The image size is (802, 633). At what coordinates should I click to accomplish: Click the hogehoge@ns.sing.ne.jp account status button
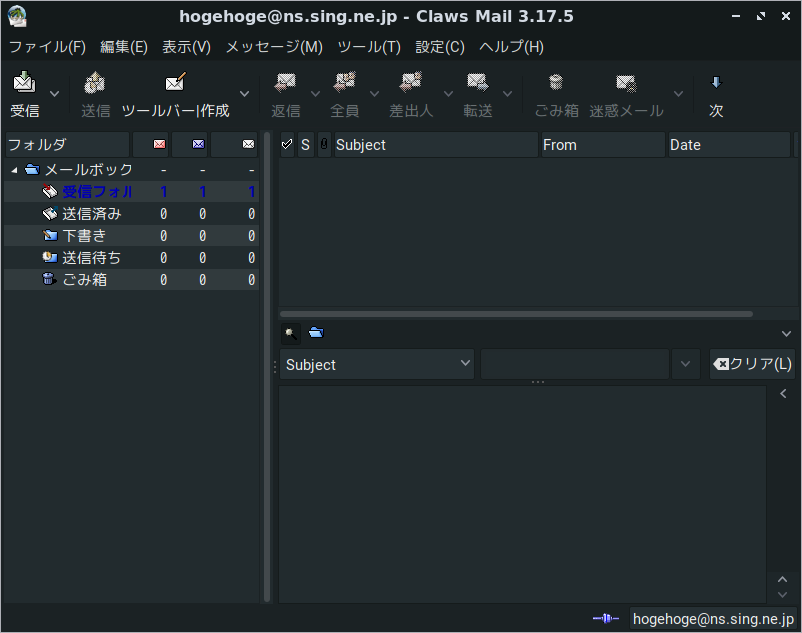(713, 619)
